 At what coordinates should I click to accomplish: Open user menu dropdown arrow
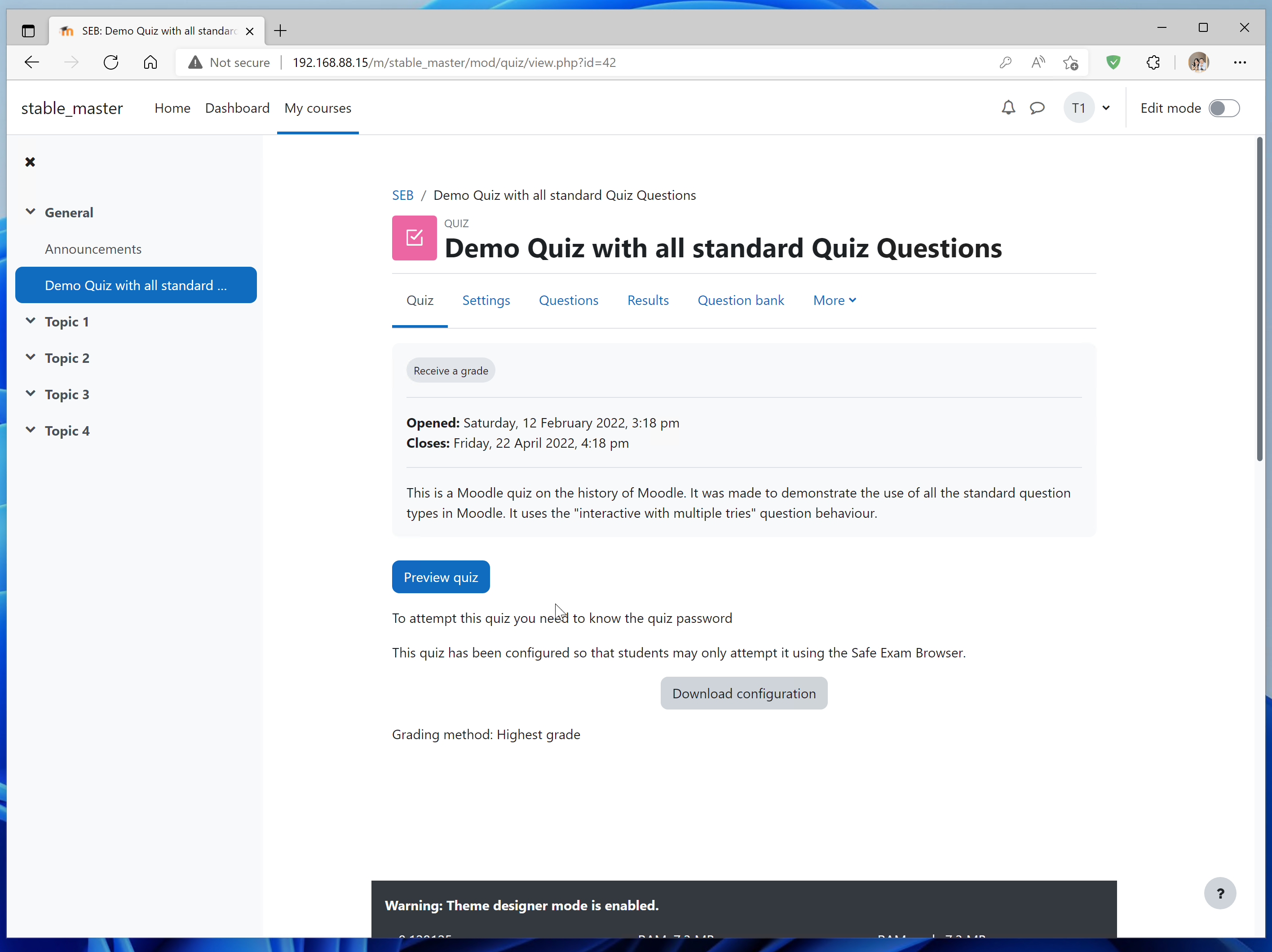pyautogui.click(x=1106, y=108)
